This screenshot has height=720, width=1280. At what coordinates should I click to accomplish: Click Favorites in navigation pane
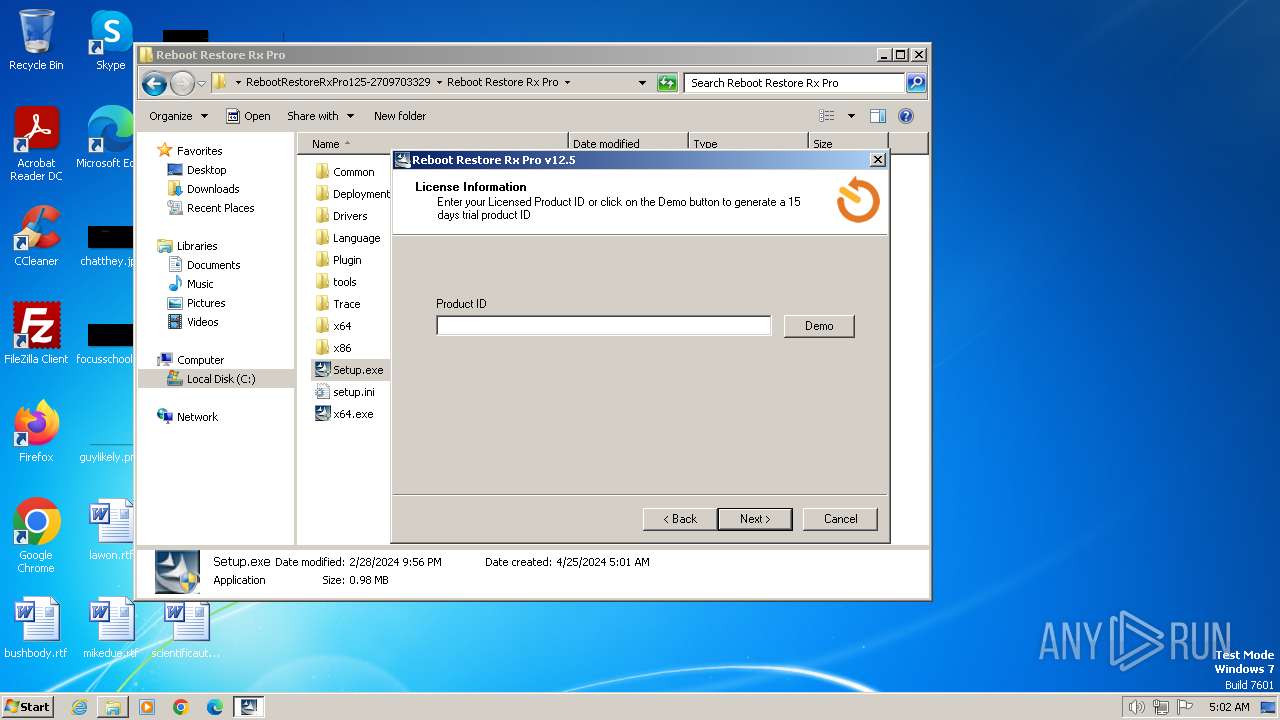[x=190, y=151]
